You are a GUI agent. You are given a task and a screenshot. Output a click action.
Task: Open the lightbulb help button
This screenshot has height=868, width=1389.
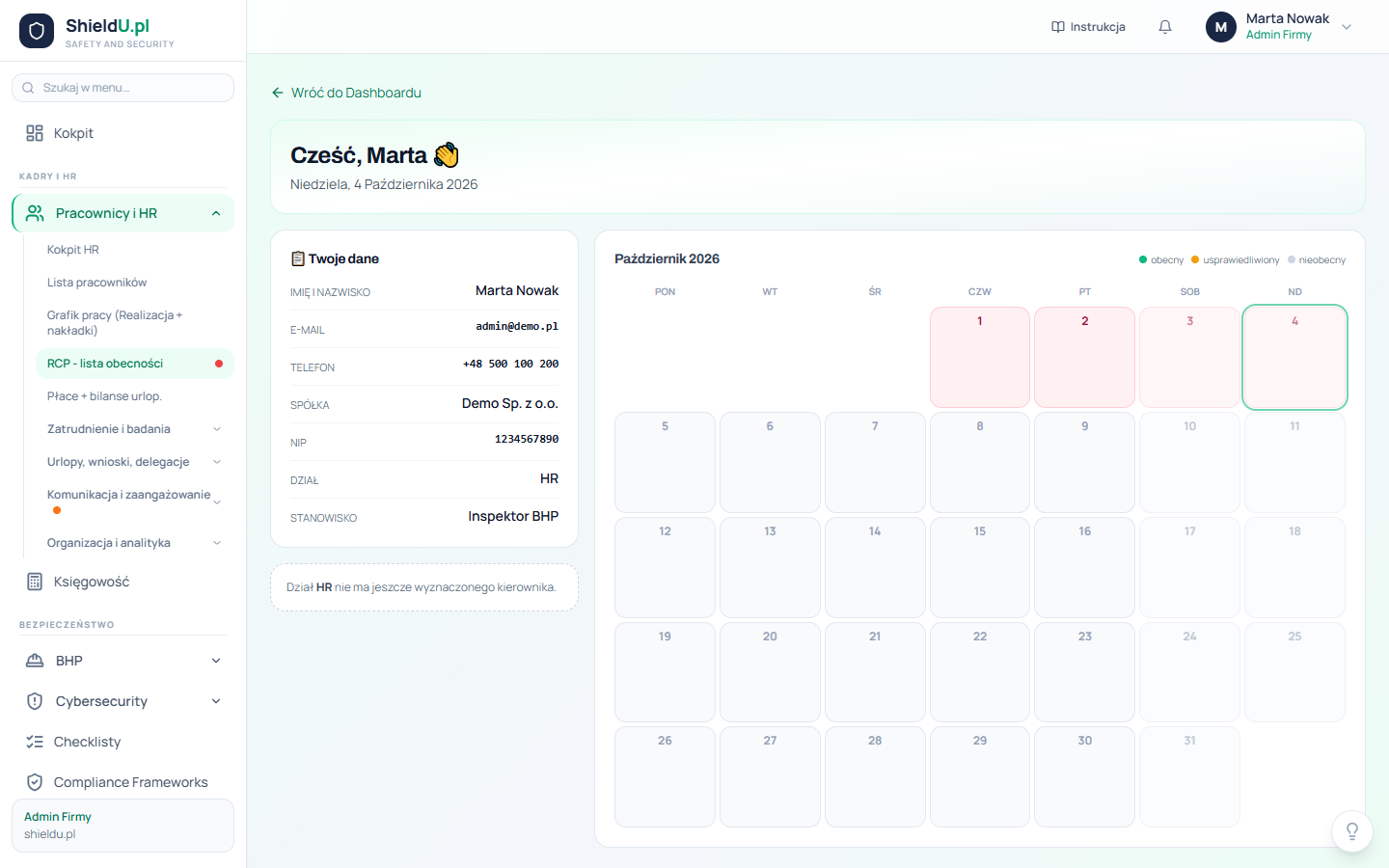(x=1352, y=831)
